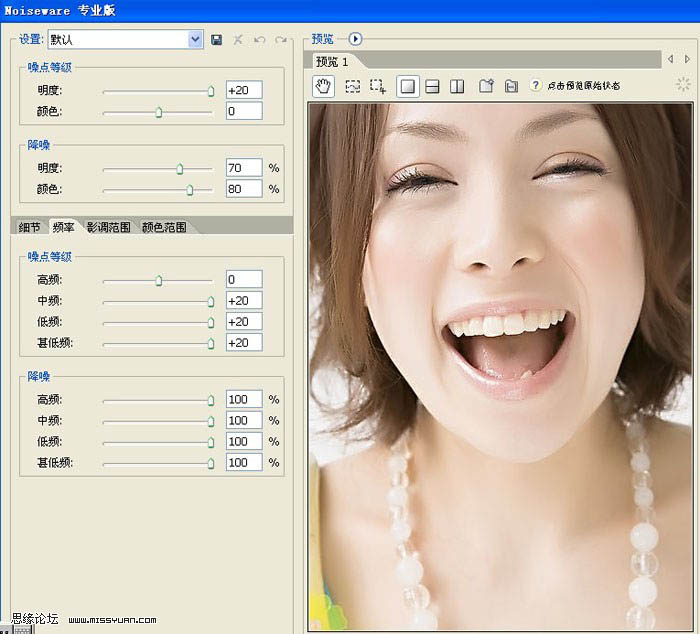
Task: Save settings with the floppy disk icon
Action: [216, 40]
